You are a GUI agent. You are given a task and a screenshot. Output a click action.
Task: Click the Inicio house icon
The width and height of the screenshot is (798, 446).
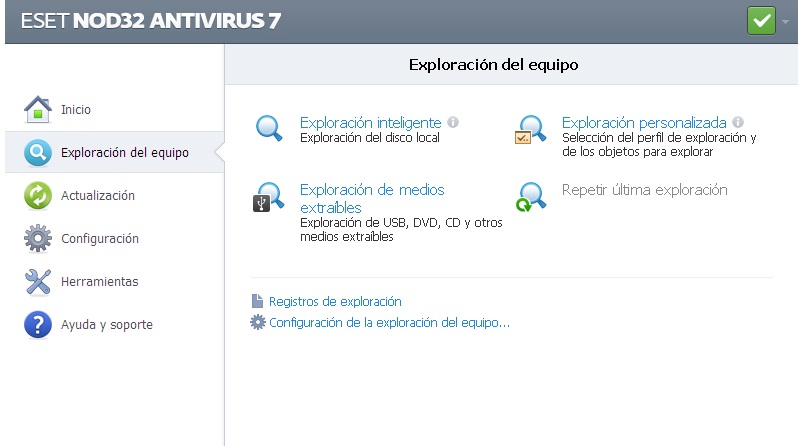click(x=38, y=109)
